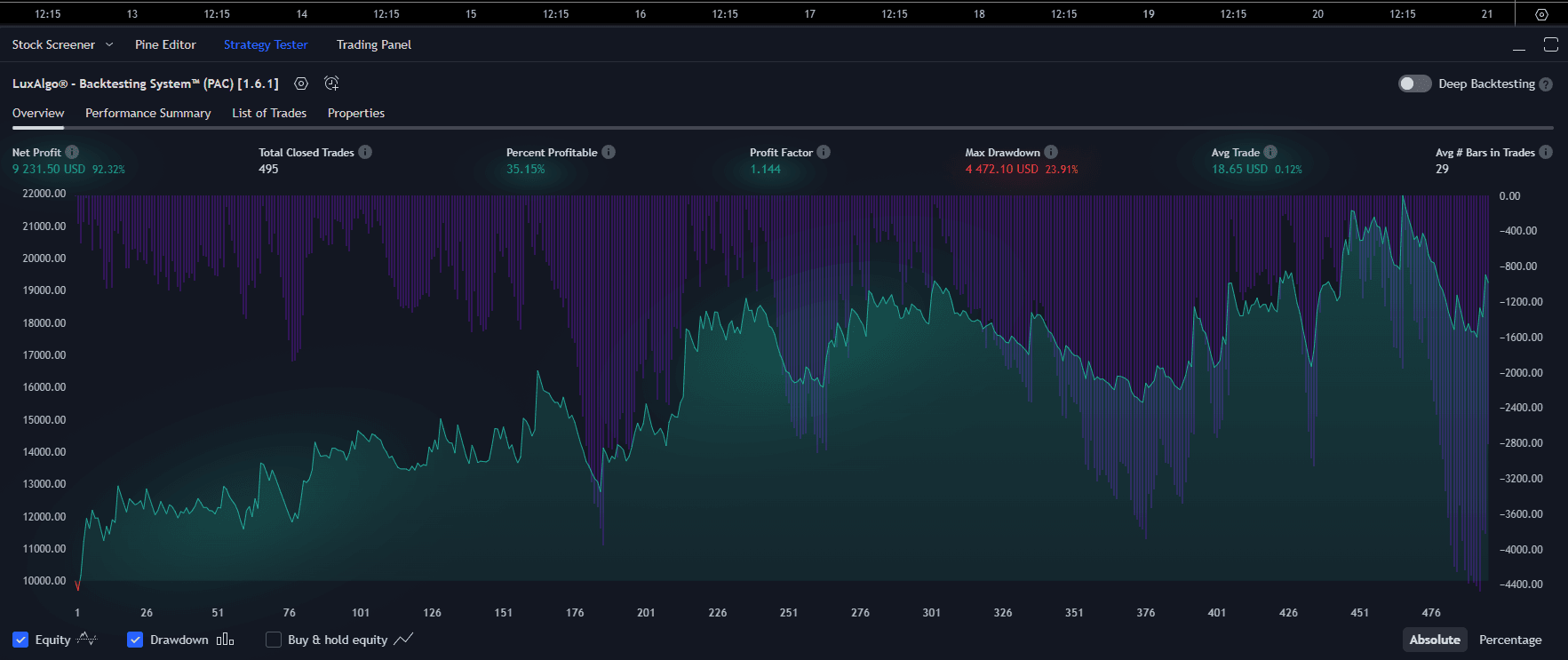Click trade number 251 on the x-axis
Screen dimensions: 1568x660
[x=789, y=613]
